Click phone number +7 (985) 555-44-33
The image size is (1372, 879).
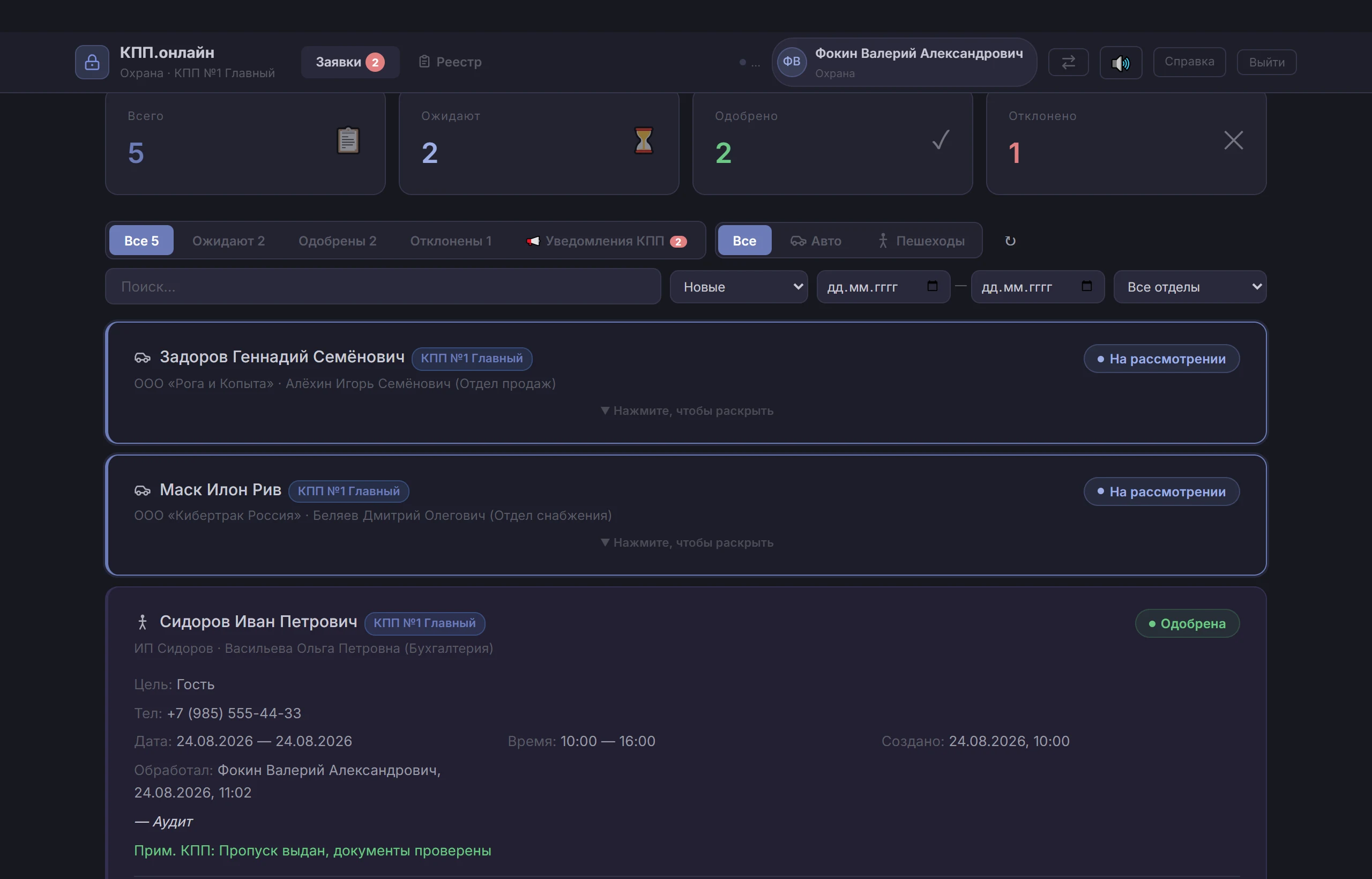(234, 713)
